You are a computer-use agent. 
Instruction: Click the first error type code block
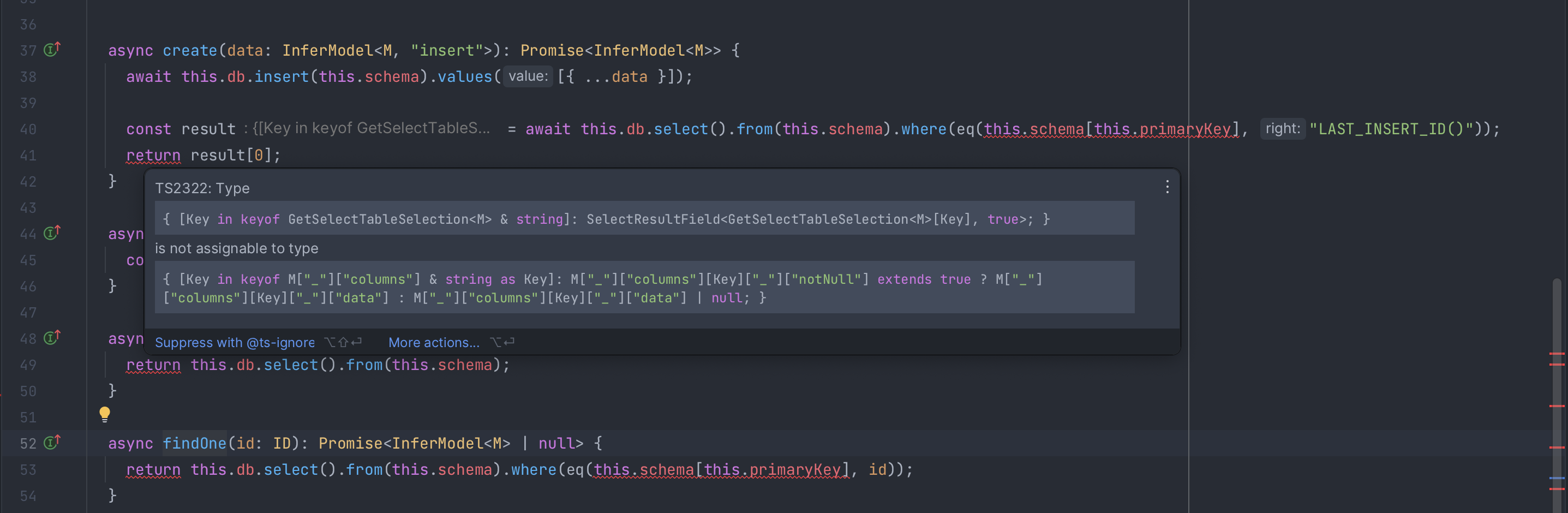(x=644, y=218)
